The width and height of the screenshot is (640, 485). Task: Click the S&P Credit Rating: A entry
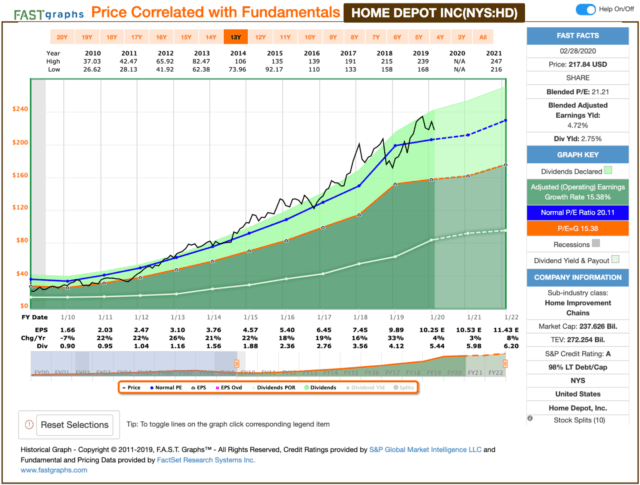point(578,354)
